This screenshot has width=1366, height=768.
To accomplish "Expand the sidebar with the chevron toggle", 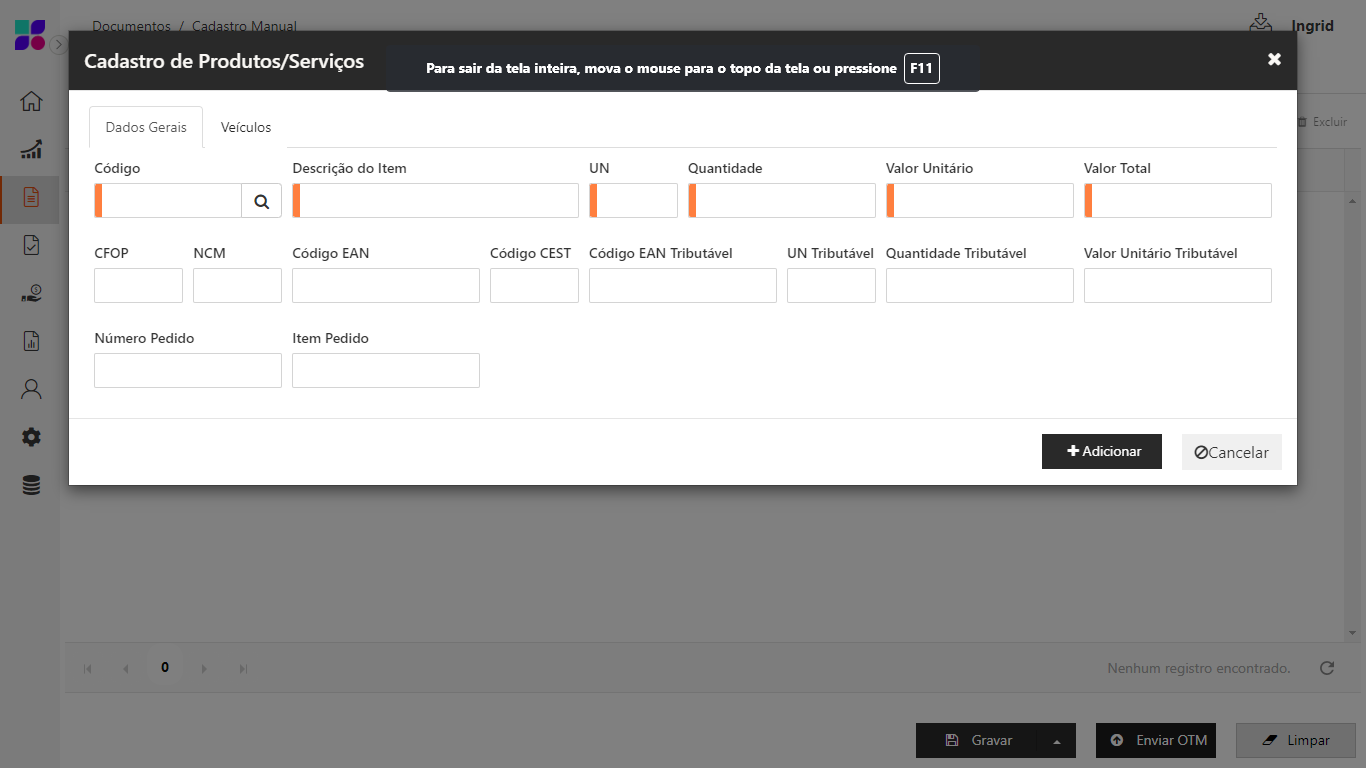I will 58,44.
